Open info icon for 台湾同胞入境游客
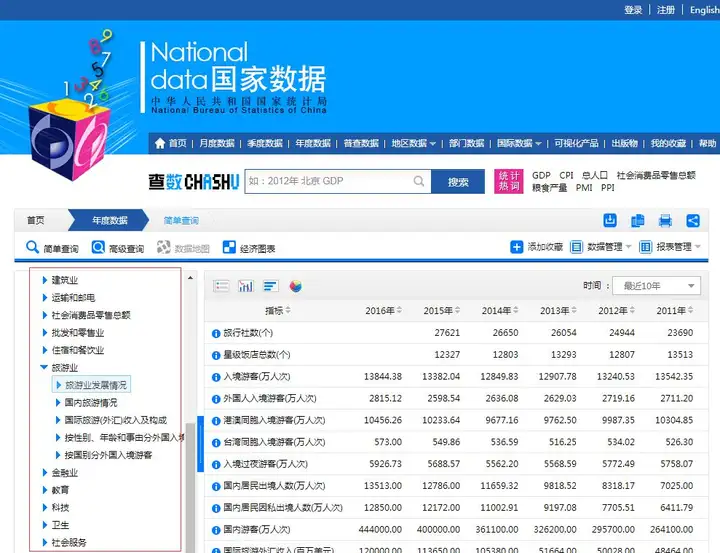720x553 pixels. tap(216, 443)
